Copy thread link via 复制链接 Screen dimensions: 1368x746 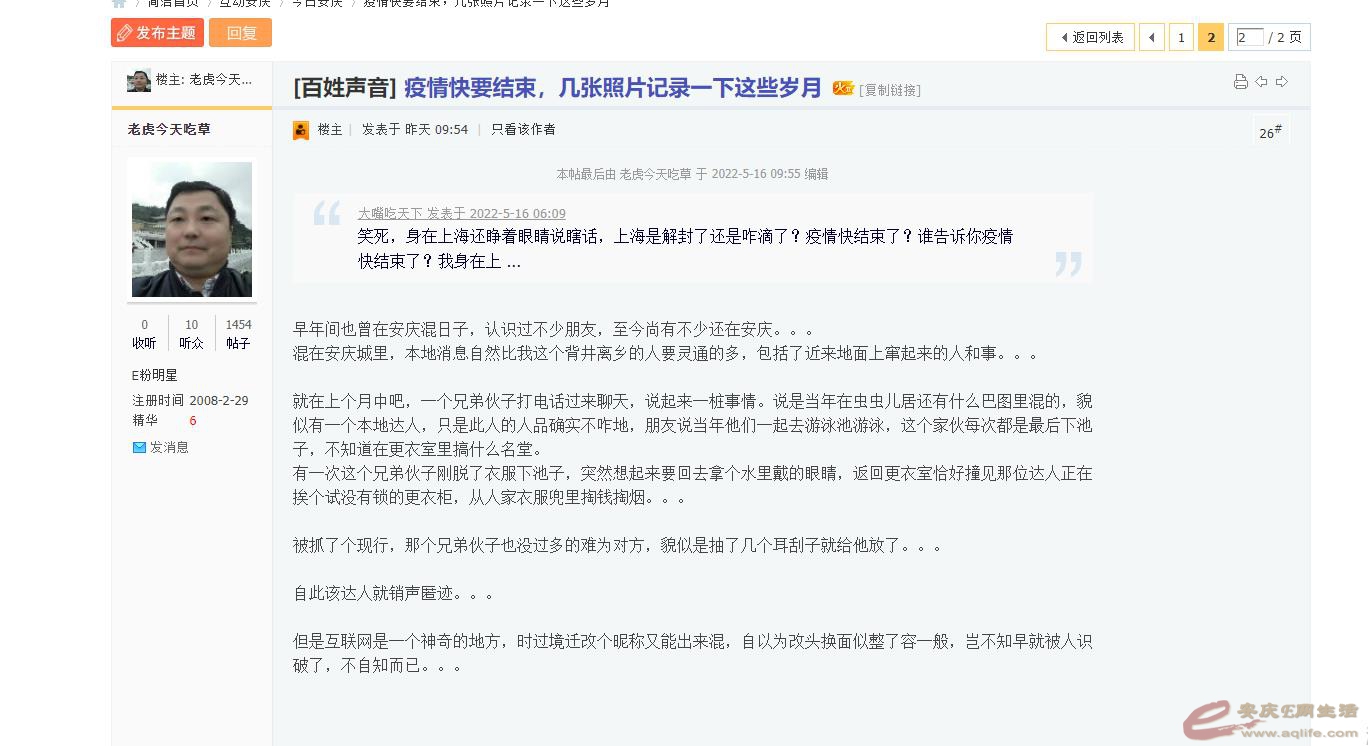(890, 90)
